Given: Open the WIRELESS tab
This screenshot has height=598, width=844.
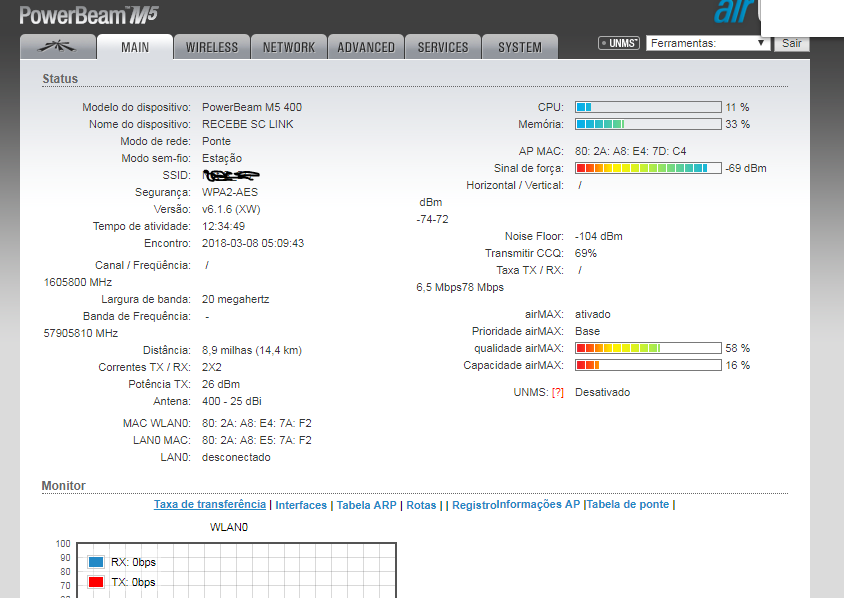Looking at the screenshot, I should (212, 47).
